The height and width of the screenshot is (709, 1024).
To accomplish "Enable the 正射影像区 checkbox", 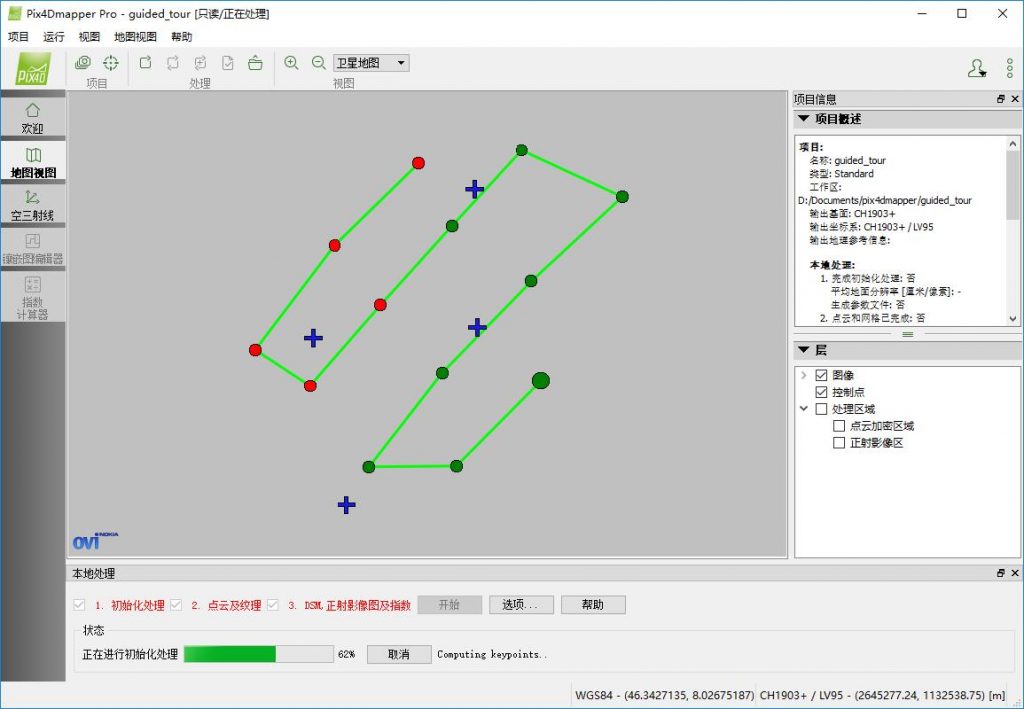I will pyautogui.click(x=839, y=443).
